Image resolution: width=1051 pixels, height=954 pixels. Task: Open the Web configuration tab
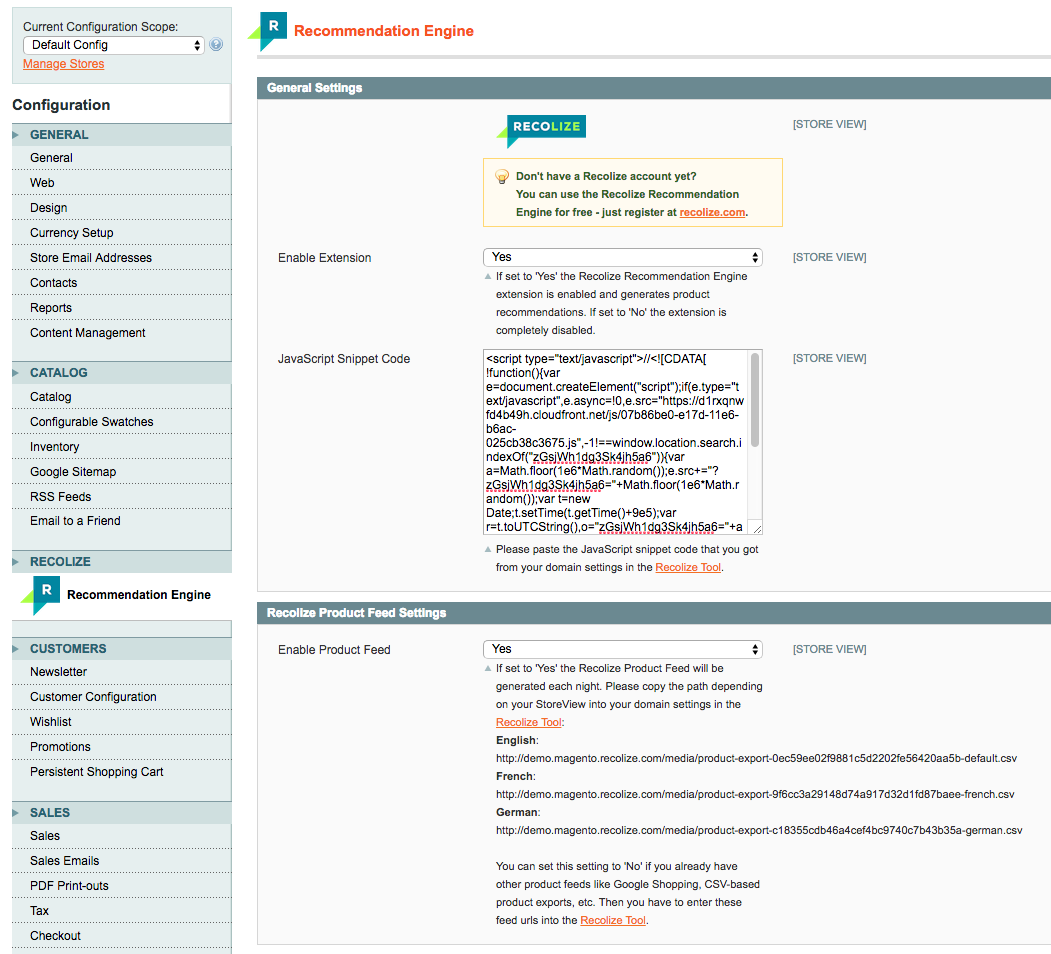pos(121,183)
